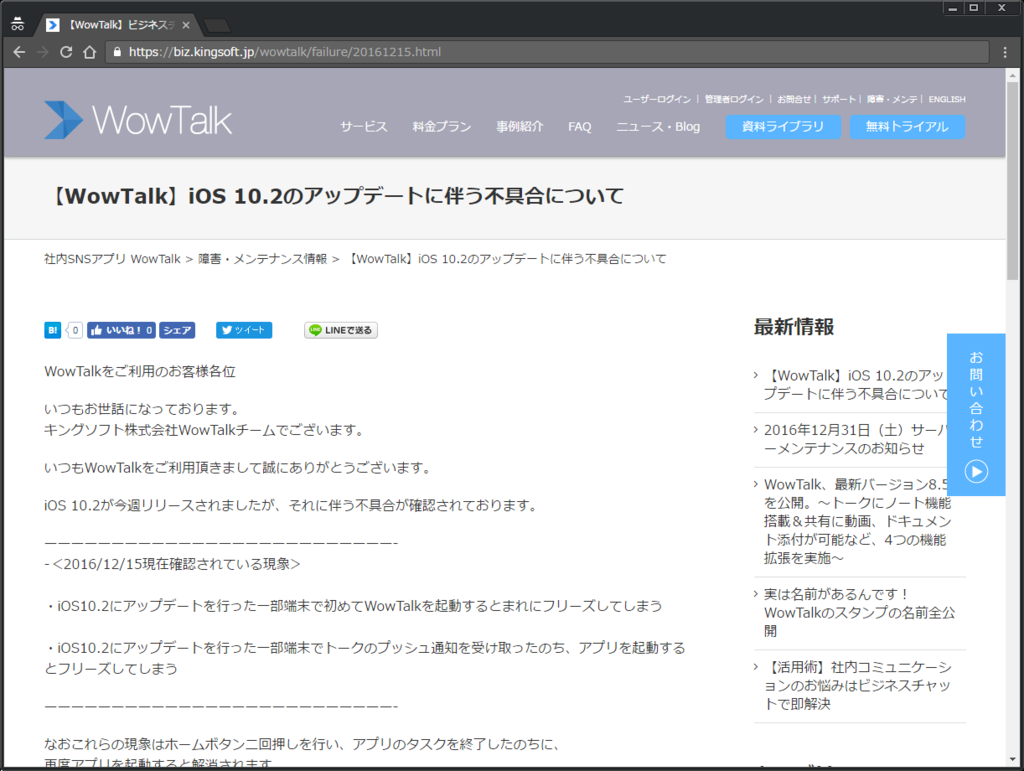The width and height of the screenshot is (1024, 771).
Task: Click the お問い合わせ play arrow icon
Action: pyautogui.click(x=976, y=471)
